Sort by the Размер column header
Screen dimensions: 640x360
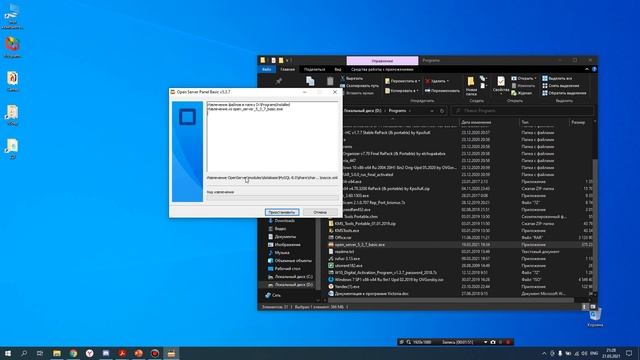(x=578, y=122)
